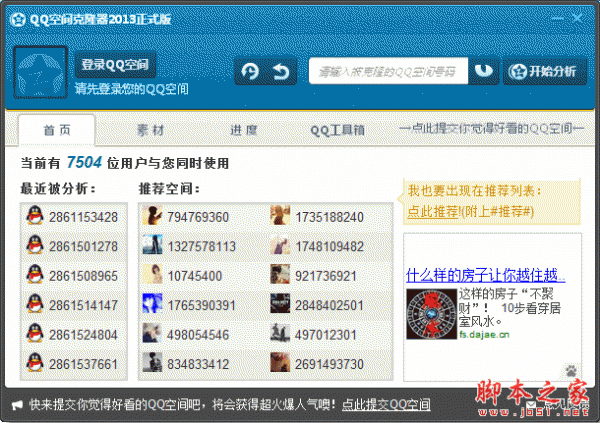600x423 pixels.
Task: Click penguin icon beside 2861501278
Action: pos(35,245)
